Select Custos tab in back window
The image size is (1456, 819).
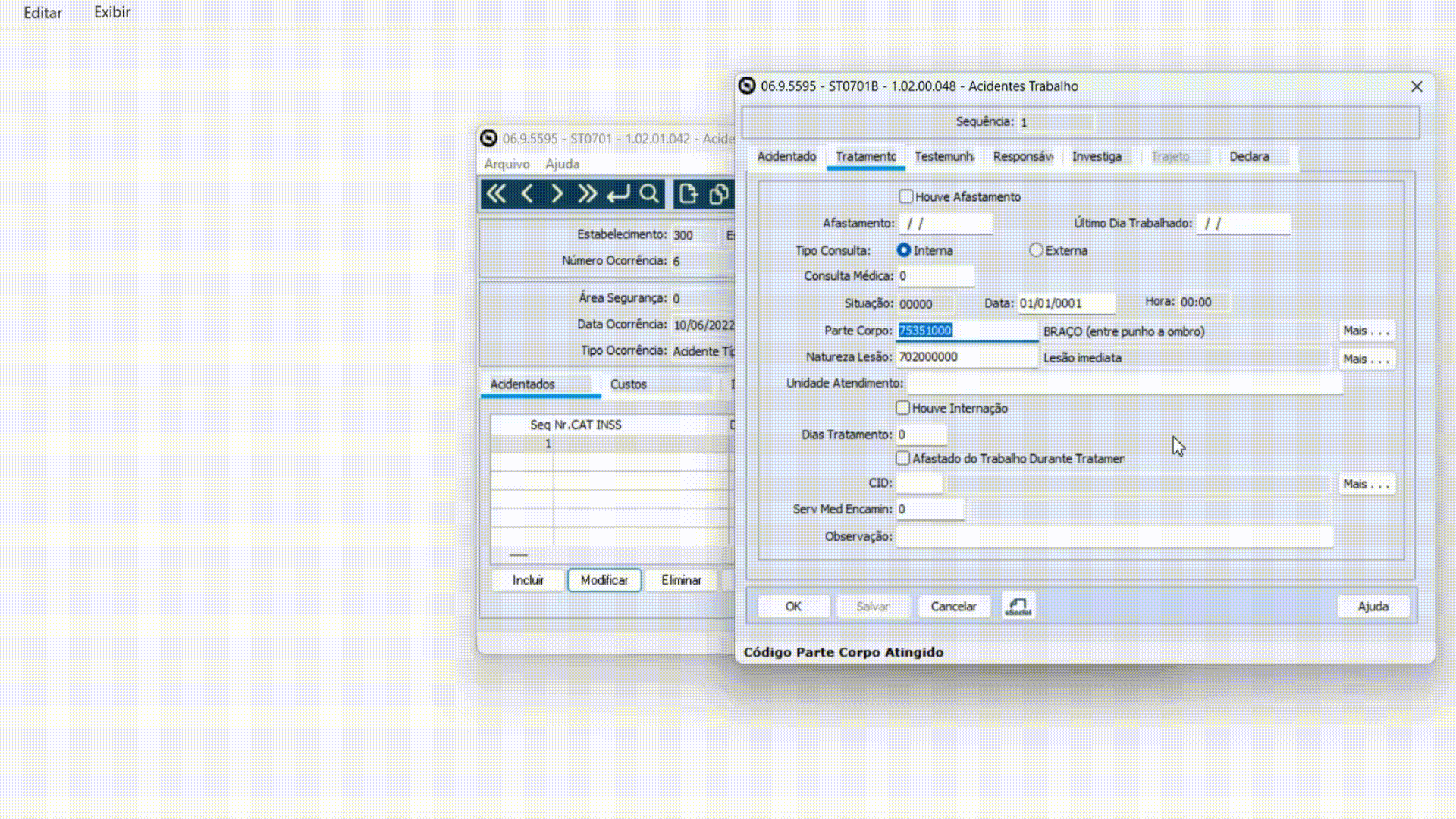click(629, 384)
